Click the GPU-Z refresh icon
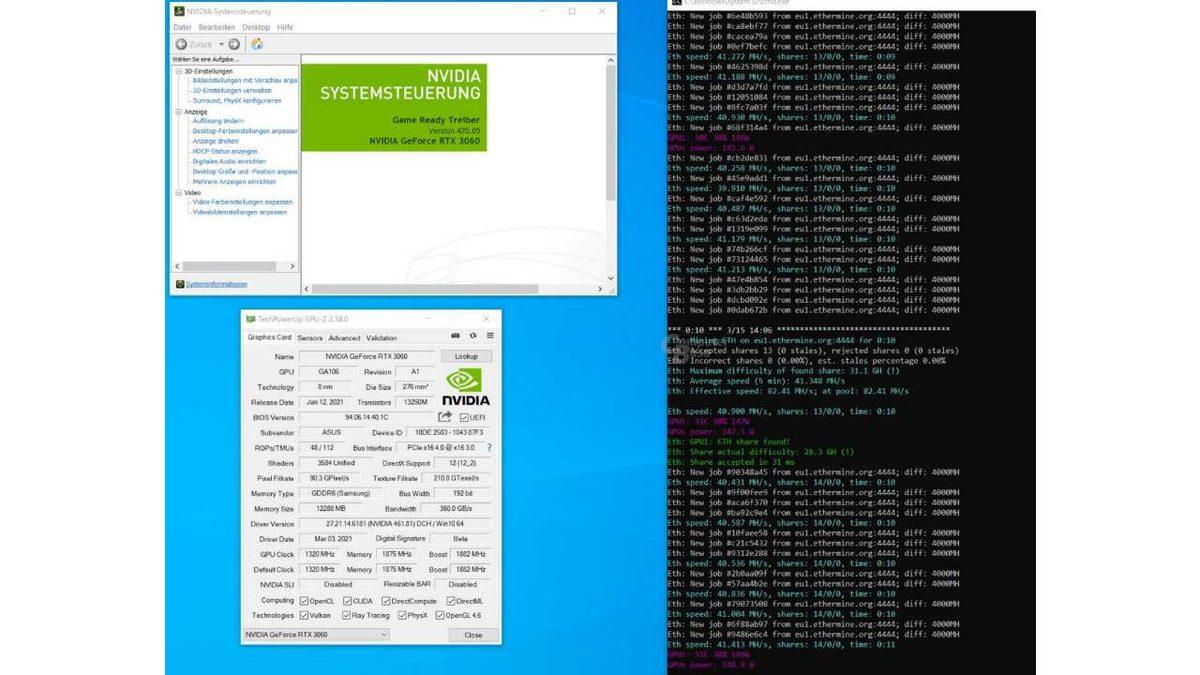1200x675 pixels. click(472, 337)
